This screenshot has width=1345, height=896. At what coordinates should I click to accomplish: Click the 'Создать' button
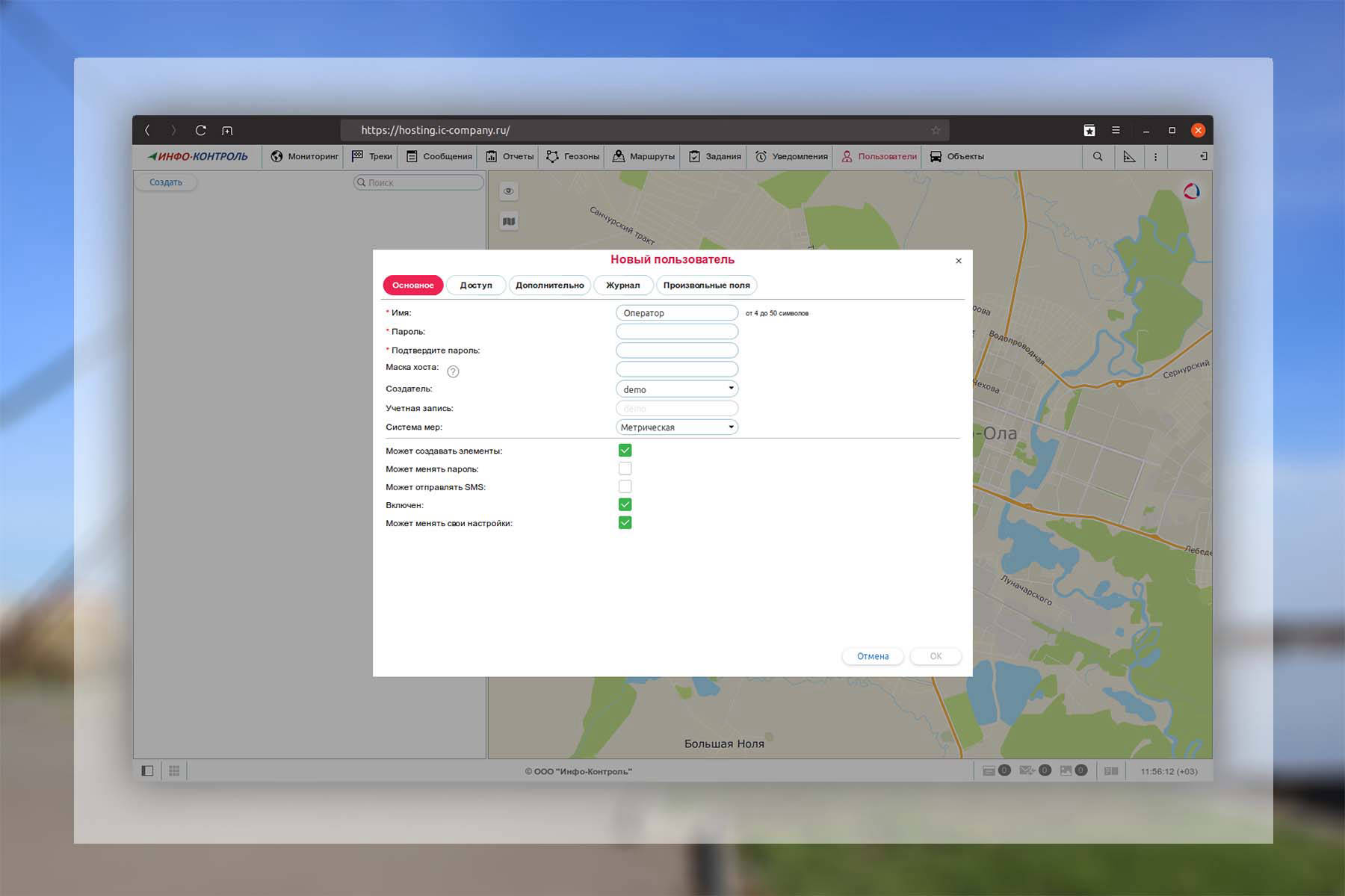pyautogui.click(x=165, y=182)
